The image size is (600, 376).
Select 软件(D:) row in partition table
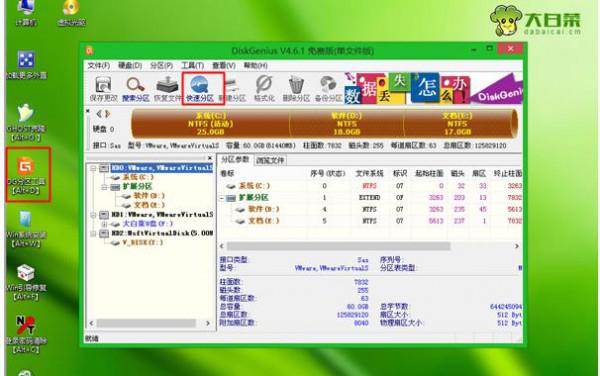click(371, 210)
